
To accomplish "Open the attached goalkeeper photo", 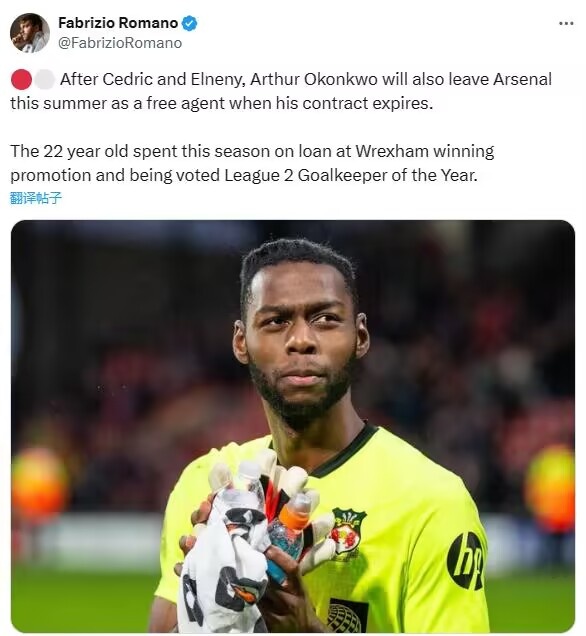I will [293, 426].
